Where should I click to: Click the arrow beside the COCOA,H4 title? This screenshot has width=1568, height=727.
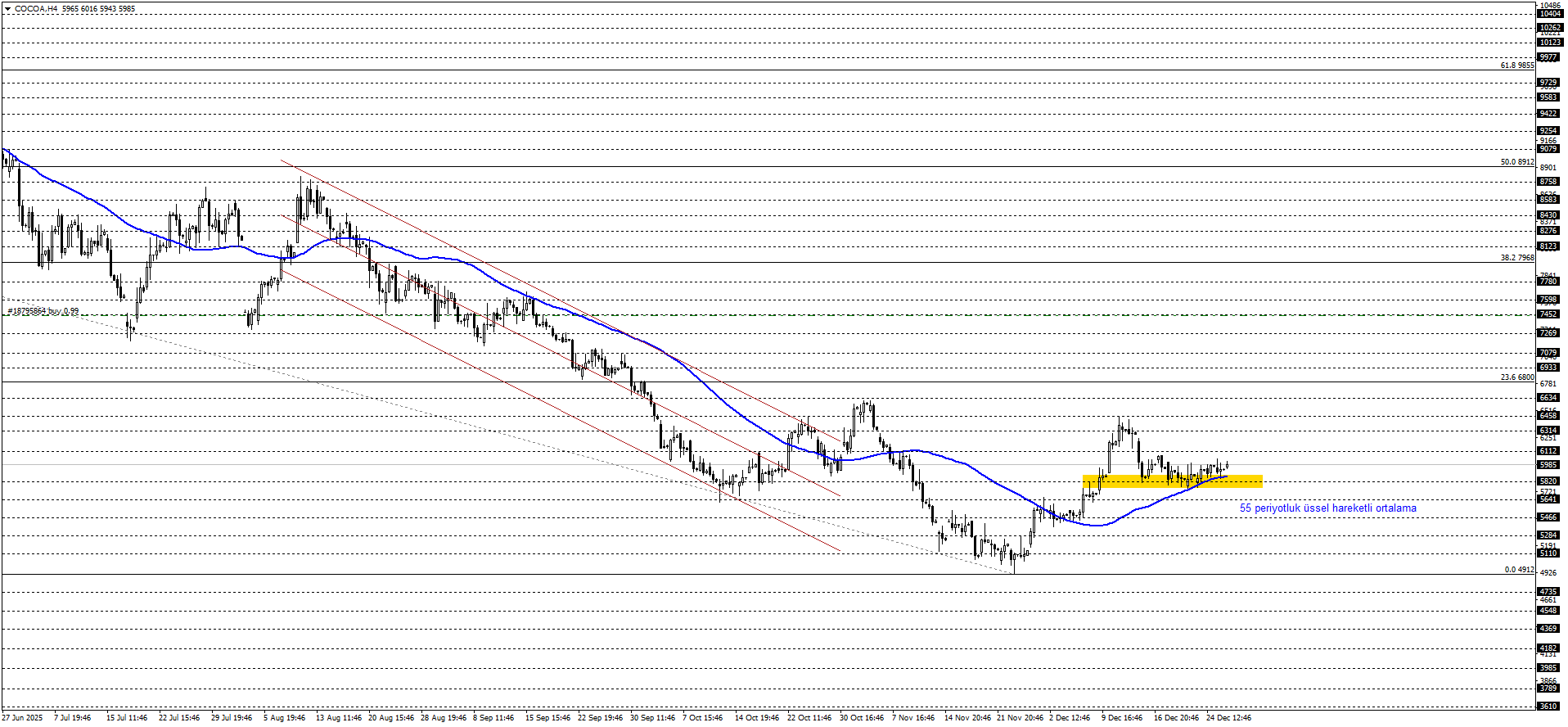[7, 9]
